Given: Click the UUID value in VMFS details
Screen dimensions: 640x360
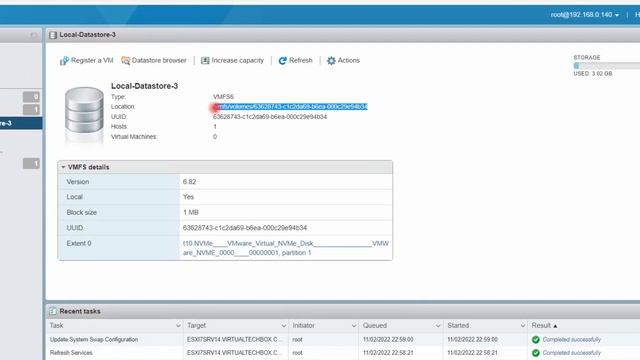Looking at the screenshot, I should click(x=245, y=228).
